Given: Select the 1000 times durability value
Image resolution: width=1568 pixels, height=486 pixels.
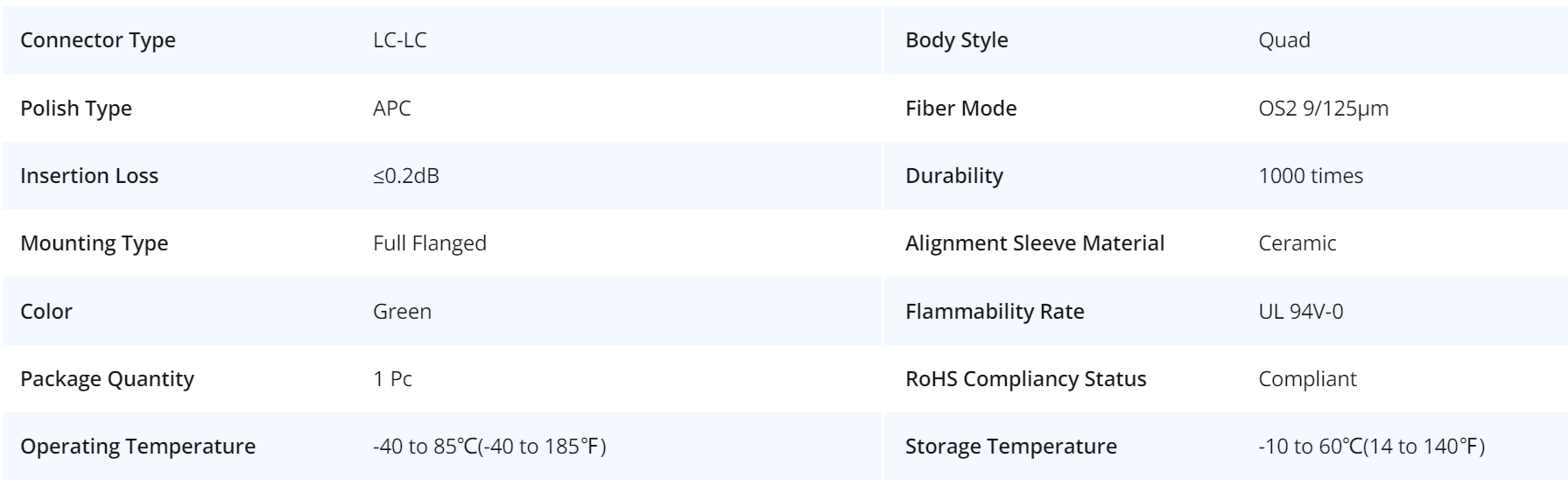Looking at the screenshot, I should pyautogui.click(x=1311, y=176).
